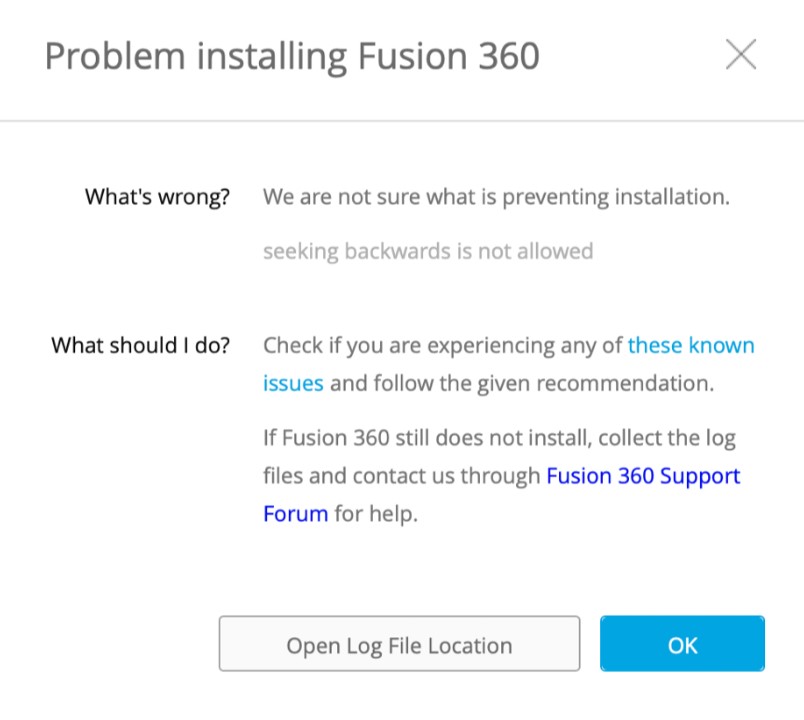
Task: Click the "What should I do?" label
Action: click(x=141, y=346)
